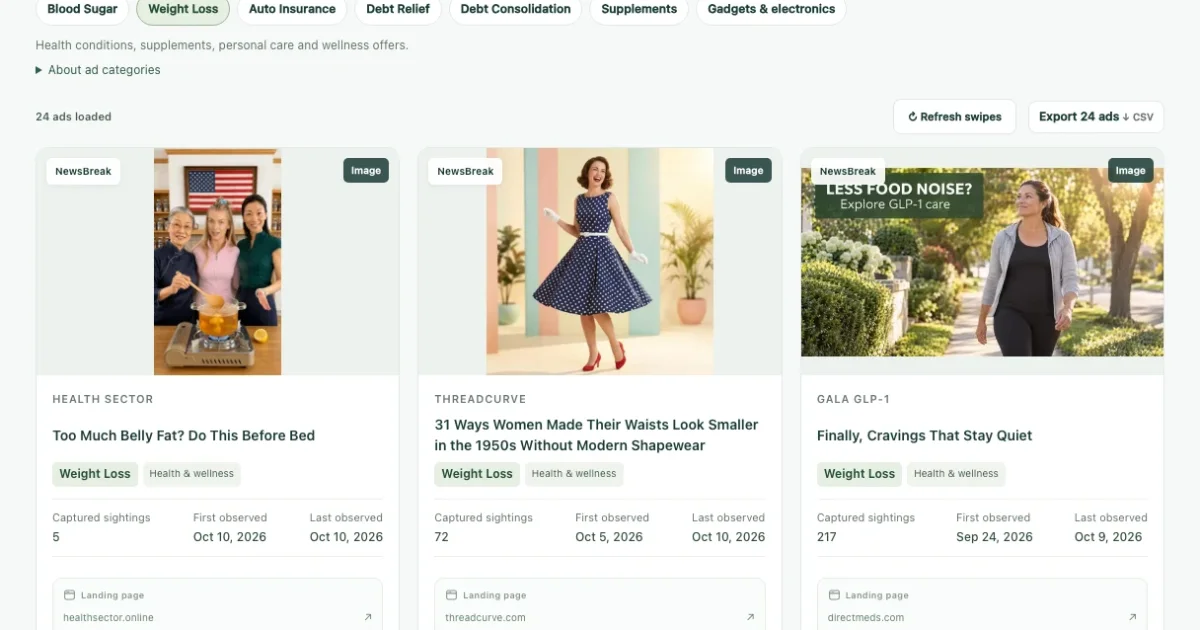Image resolution: width=1200 pixels, height=630 pixels.
Task: Click the NewsBreak badge on the Threadcurve ad
Action: click(x=465, y=171)
